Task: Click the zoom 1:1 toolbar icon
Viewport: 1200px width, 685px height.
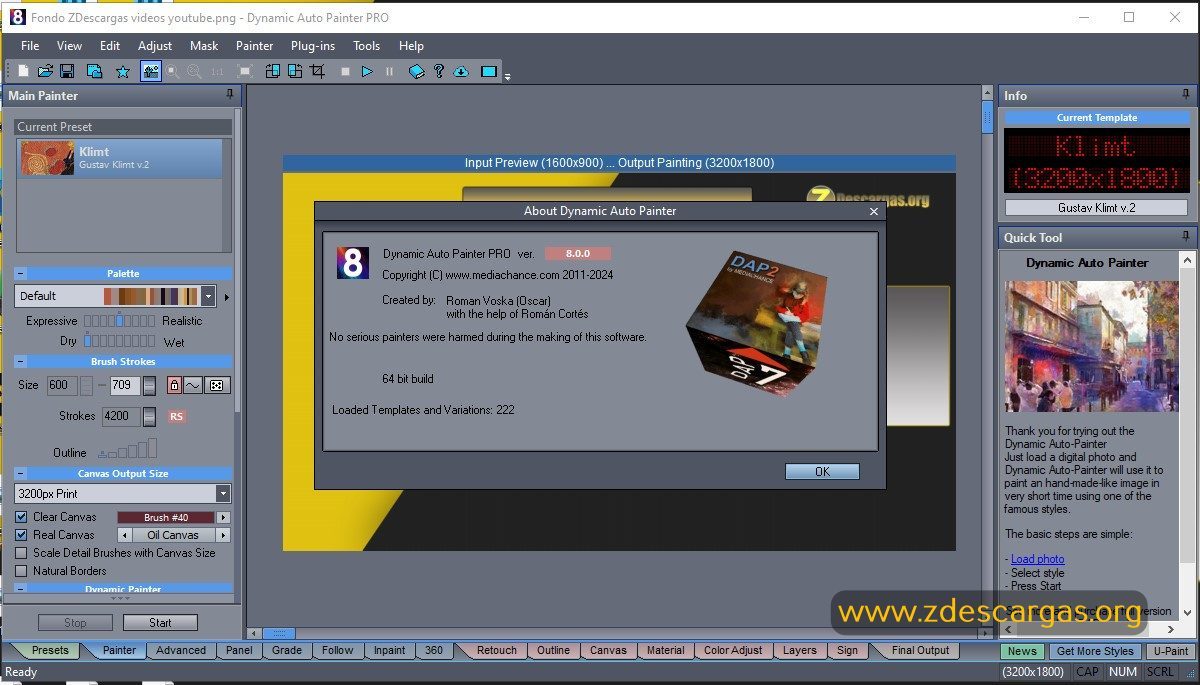Action: (x=217, y=72)
